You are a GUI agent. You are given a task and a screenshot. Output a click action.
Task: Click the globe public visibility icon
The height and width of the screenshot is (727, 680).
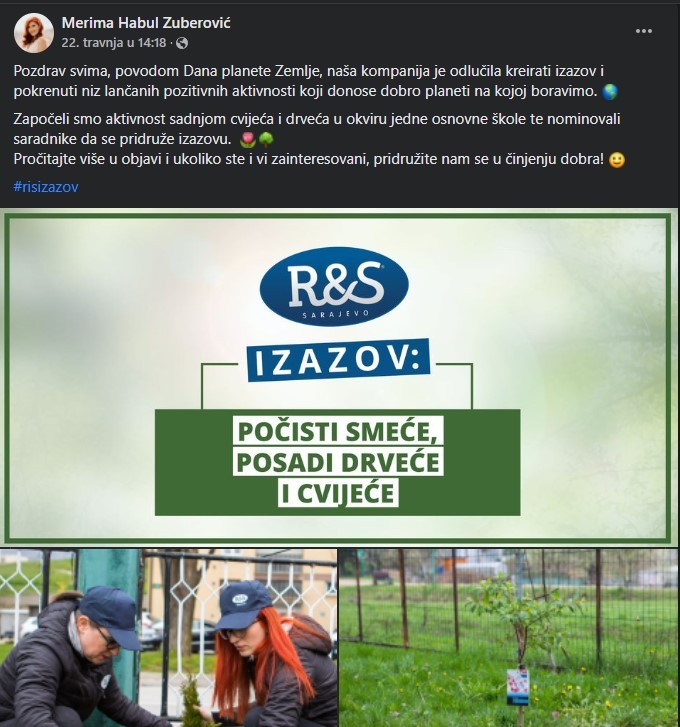(182, 43)
